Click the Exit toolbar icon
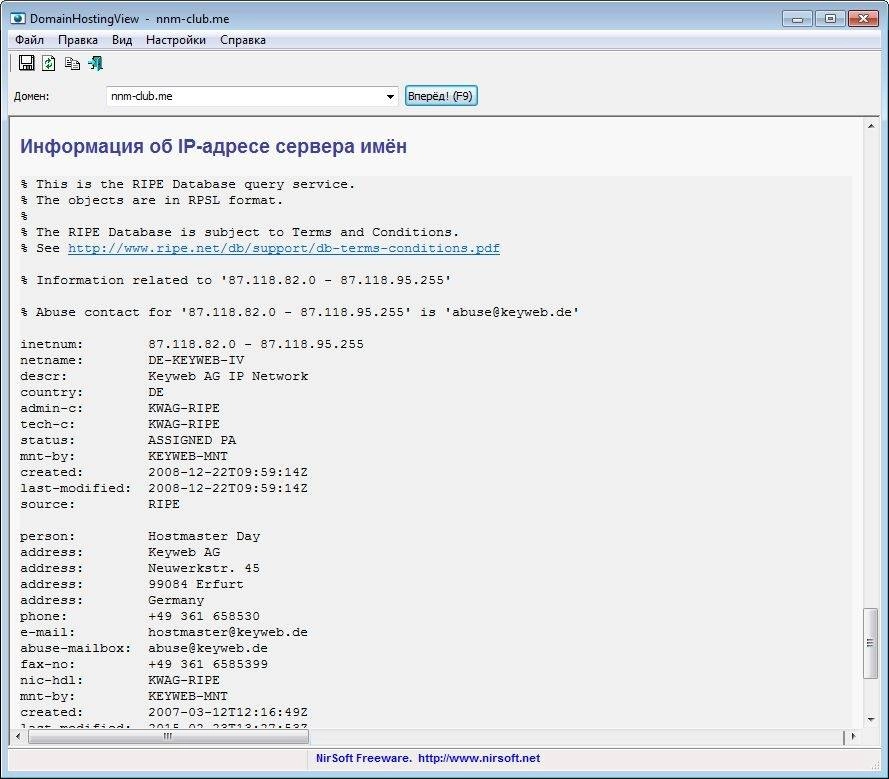Screen dimensions: 889x779 (x=95, y=63)
